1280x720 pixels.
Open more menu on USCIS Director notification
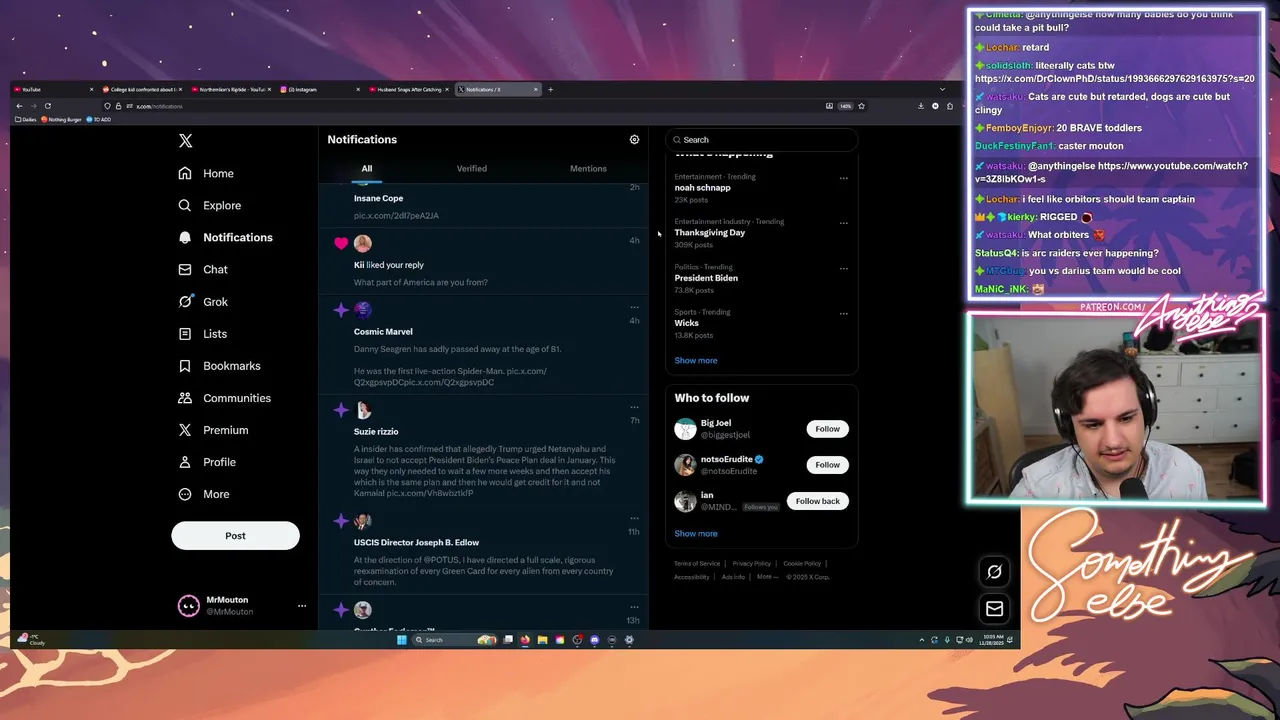point(634,518)
